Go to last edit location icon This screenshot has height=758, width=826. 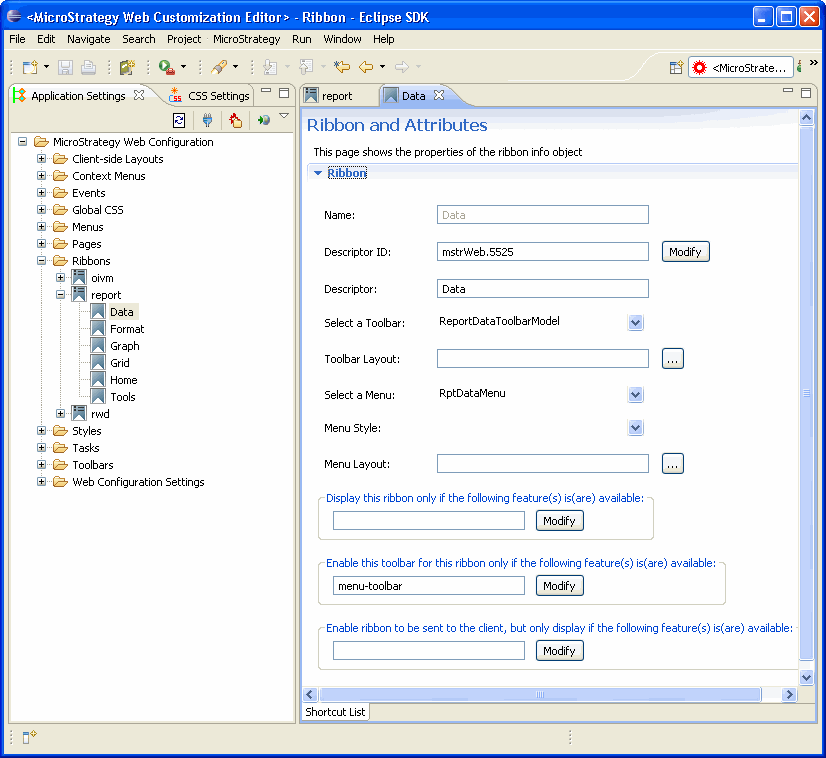click(x=342, y=67)
